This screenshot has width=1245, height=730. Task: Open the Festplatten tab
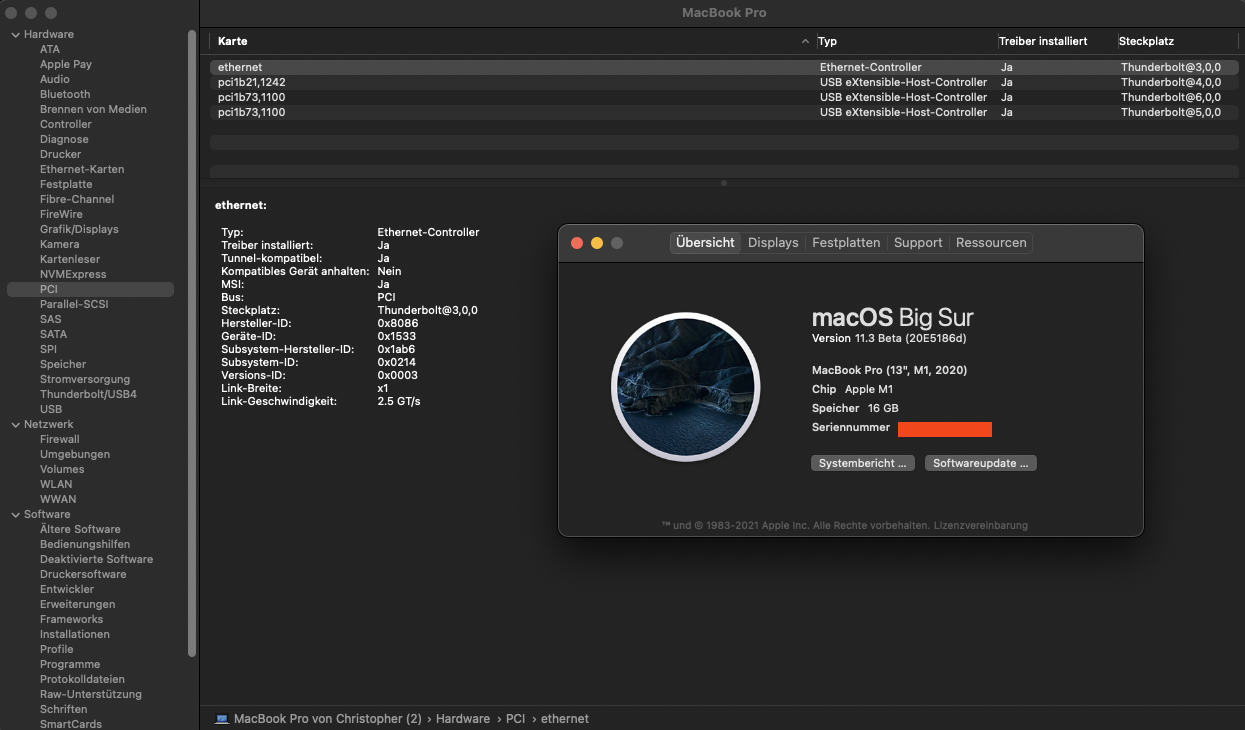[846, 242]
